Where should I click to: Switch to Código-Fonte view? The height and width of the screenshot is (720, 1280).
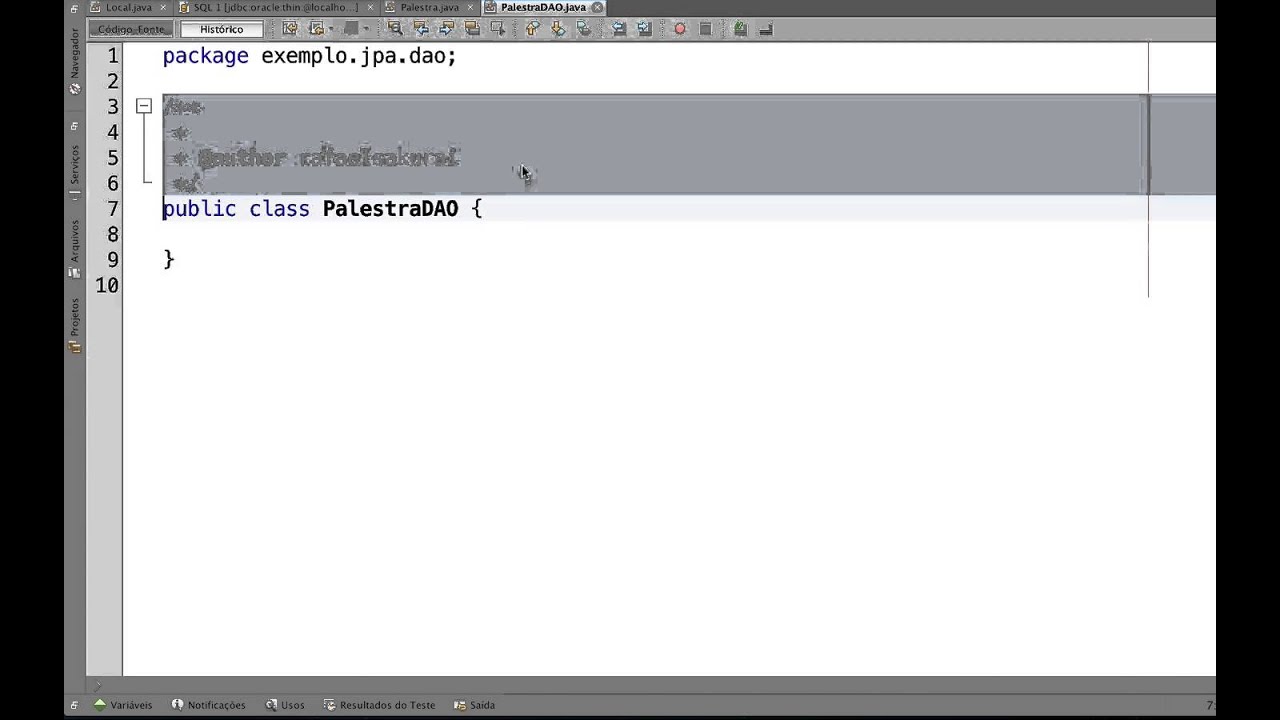click(132, 29)
